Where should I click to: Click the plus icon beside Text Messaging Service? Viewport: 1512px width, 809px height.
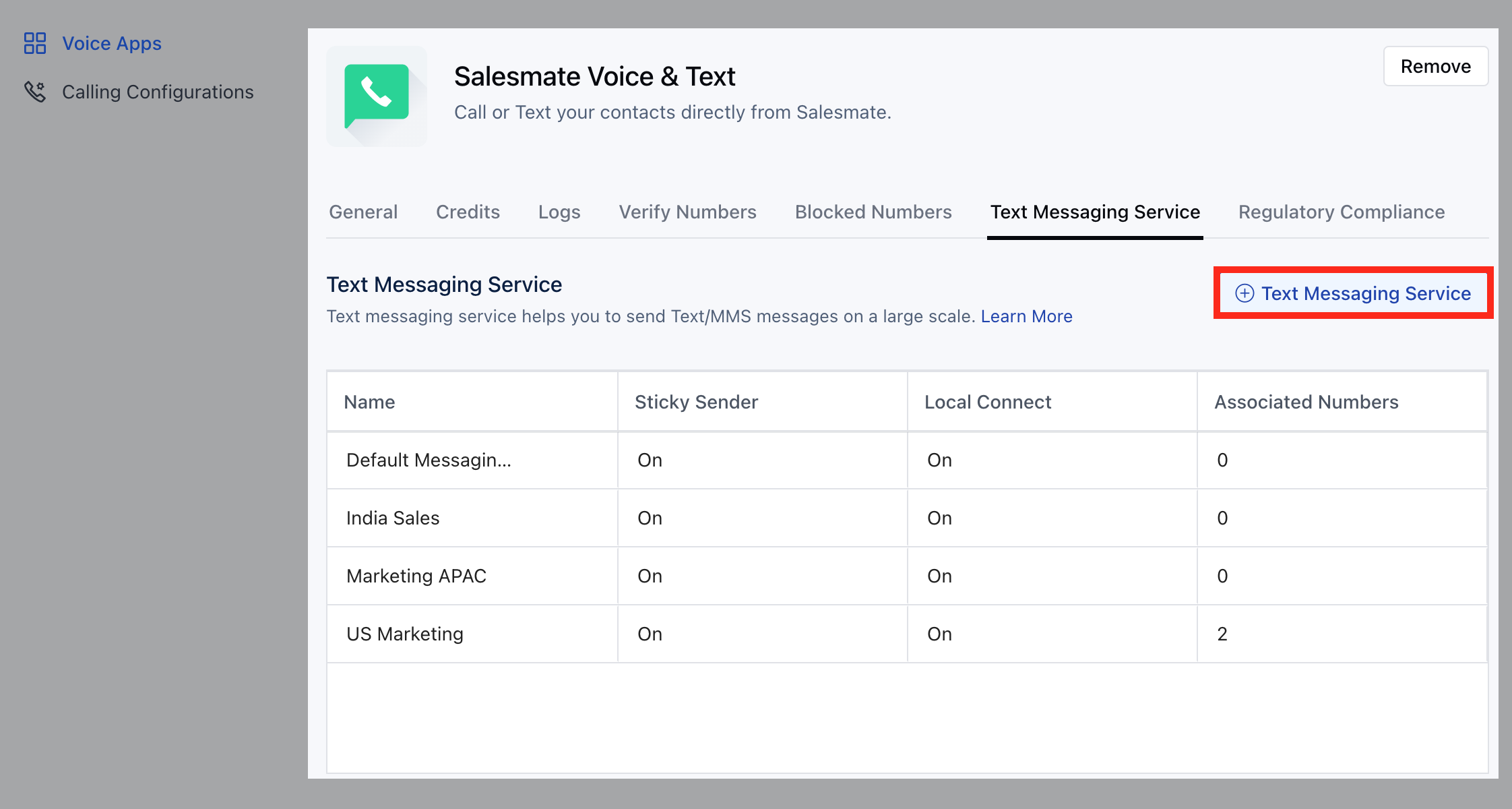point(1243,293)
